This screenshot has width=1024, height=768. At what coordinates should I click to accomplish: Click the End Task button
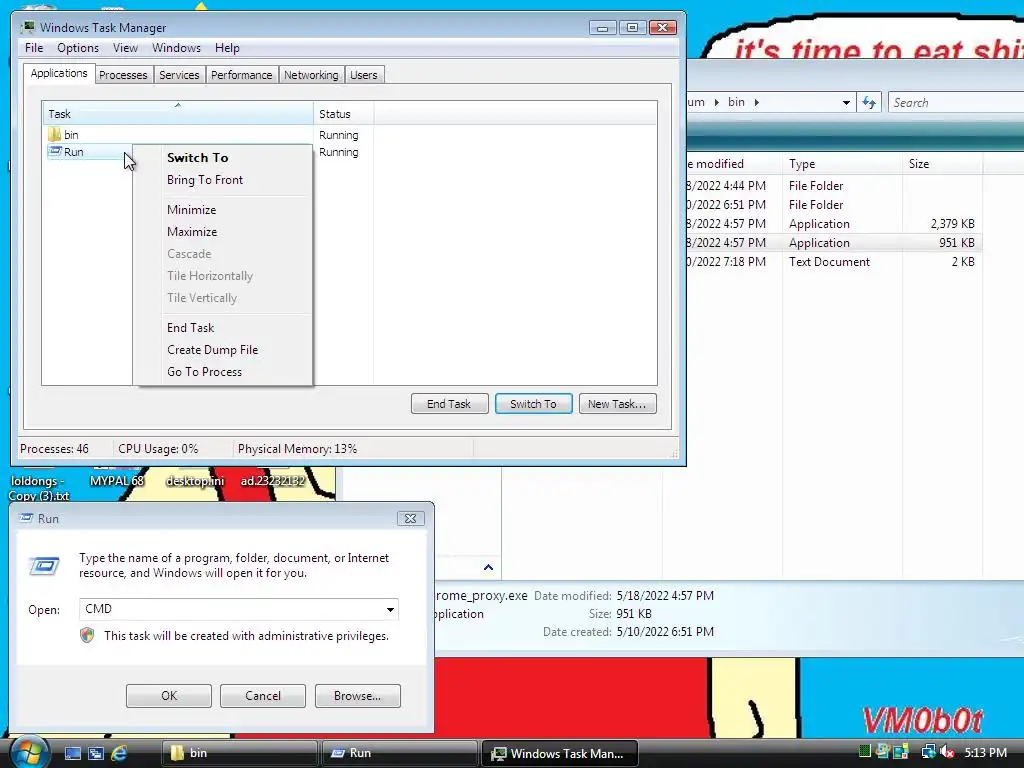click(x=449, y=404)
